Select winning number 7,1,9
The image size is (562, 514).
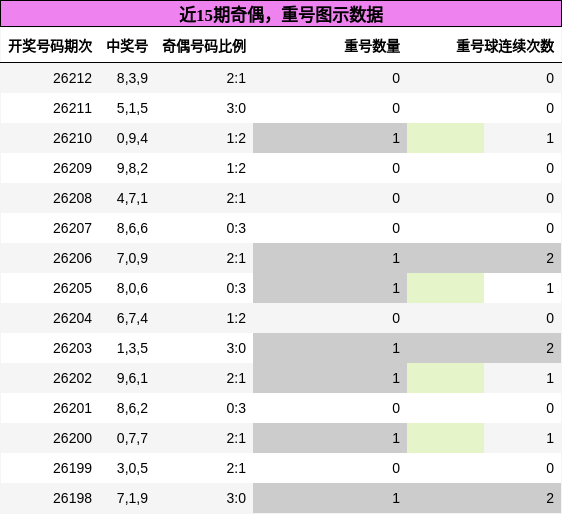point(132,498)
